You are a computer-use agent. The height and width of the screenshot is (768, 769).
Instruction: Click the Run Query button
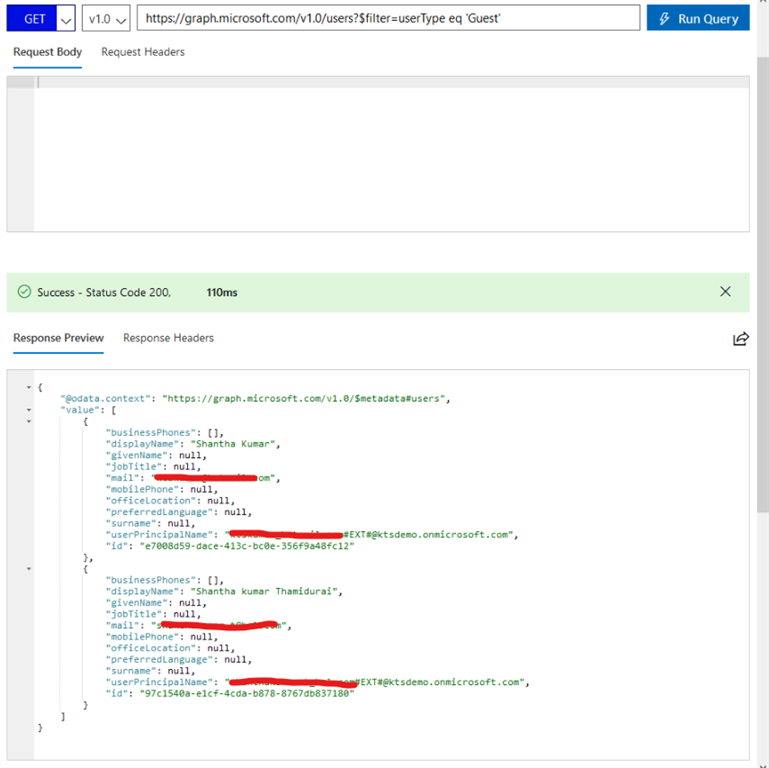pyautogui.click(x=697, y=18)
